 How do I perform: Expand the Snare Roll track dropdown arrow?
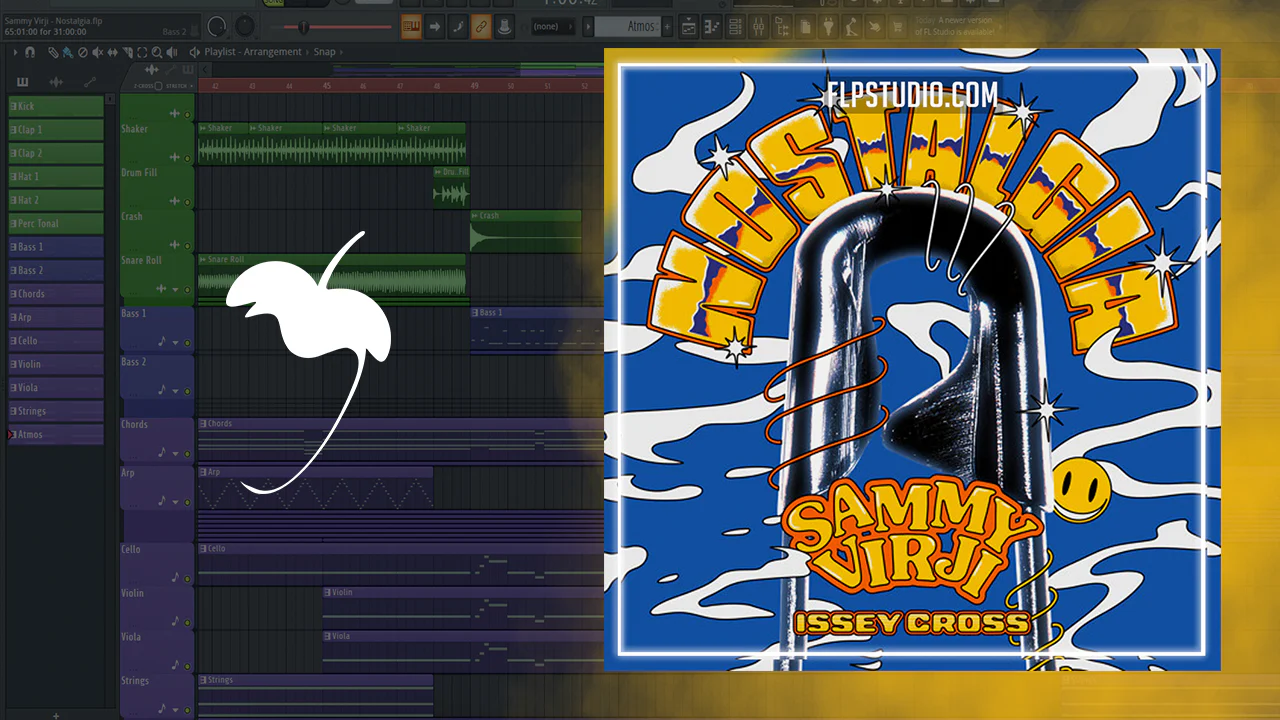pos(175,290)
